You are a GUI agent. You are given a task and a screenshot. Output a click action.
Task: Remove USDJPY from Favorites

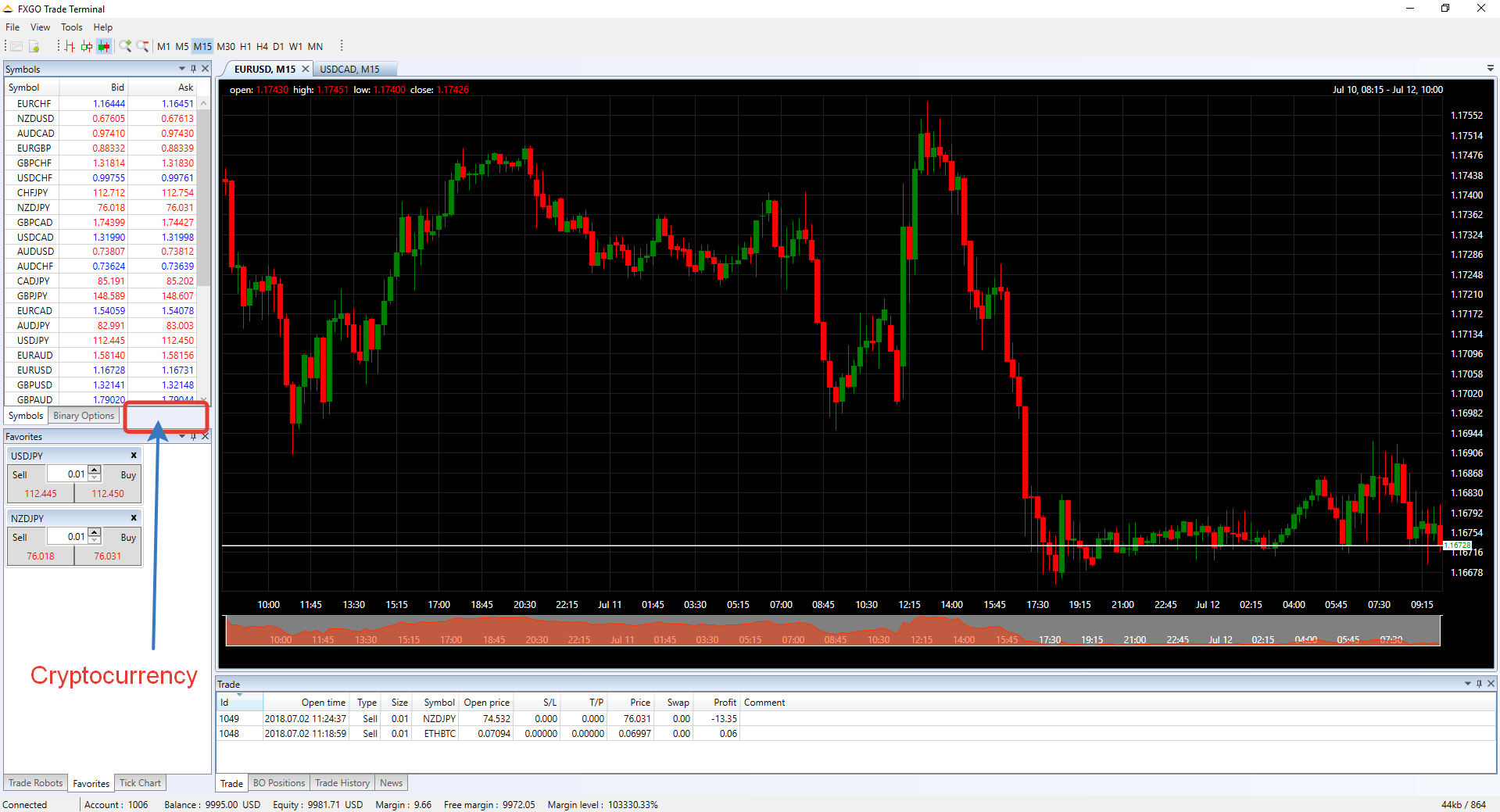[x=134, y=456]
